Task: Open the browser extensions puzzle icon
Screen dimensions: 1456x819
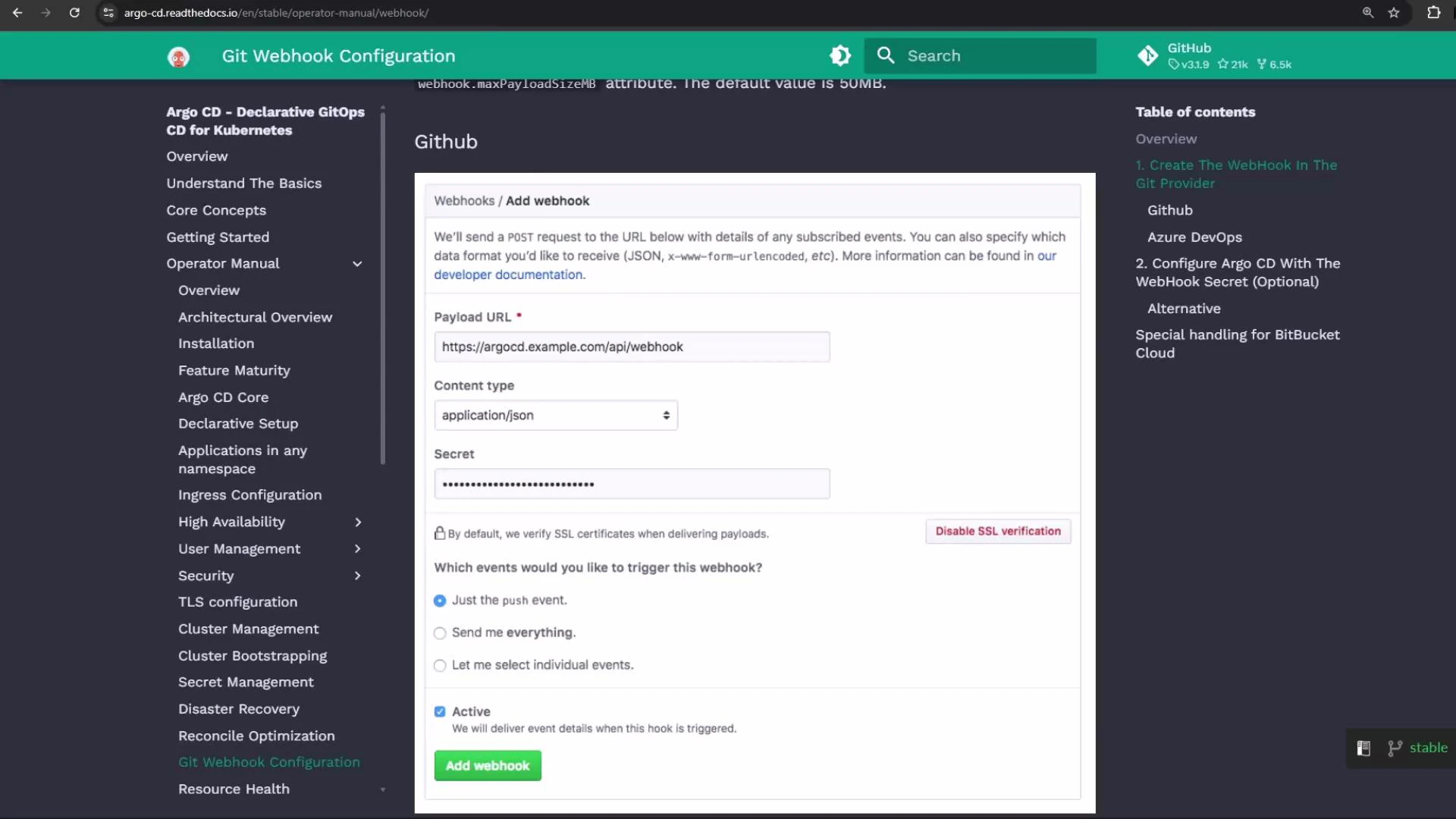Action: [1434, 13]
